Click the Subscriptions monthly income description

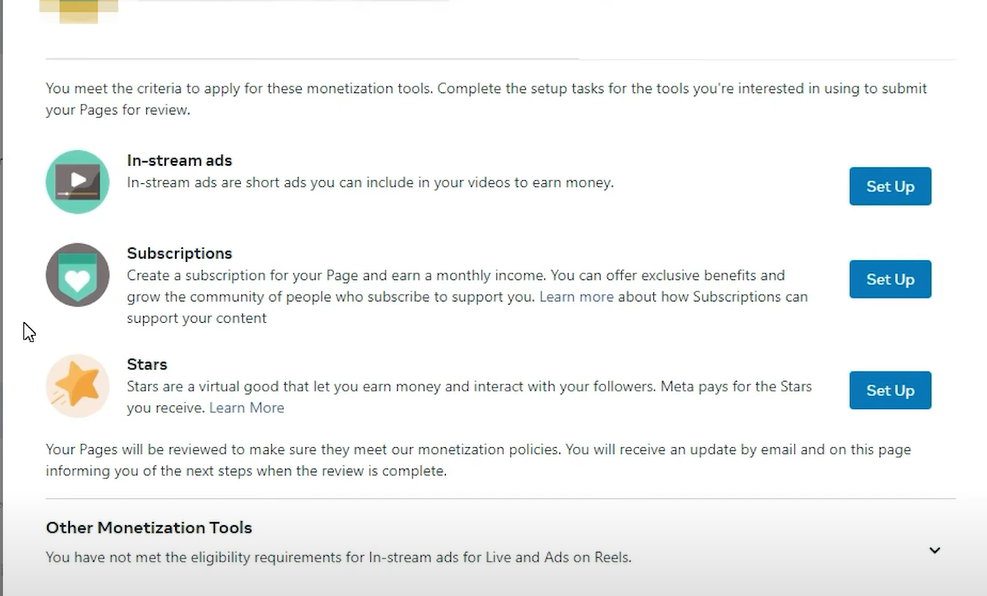(x=455, y=276)
